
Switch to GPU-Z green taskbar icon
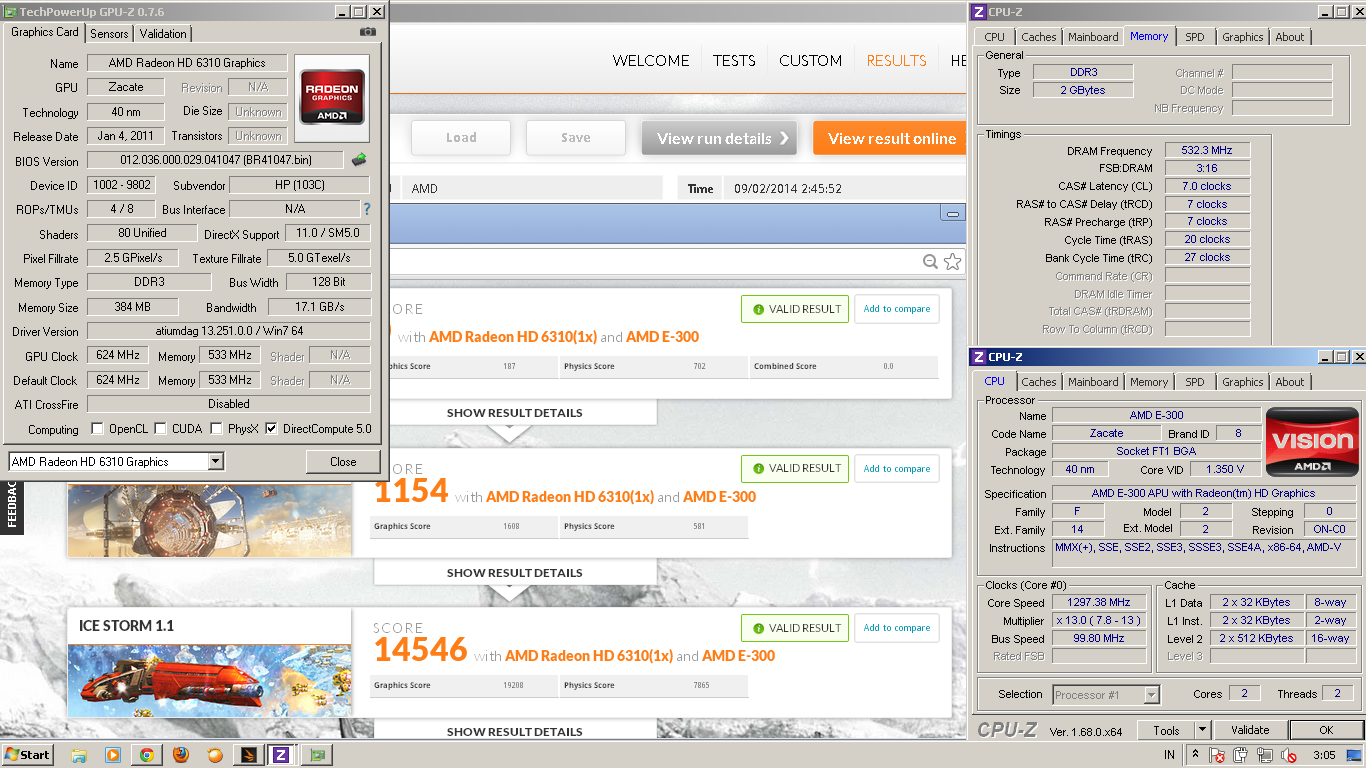(x=319, y=755)
